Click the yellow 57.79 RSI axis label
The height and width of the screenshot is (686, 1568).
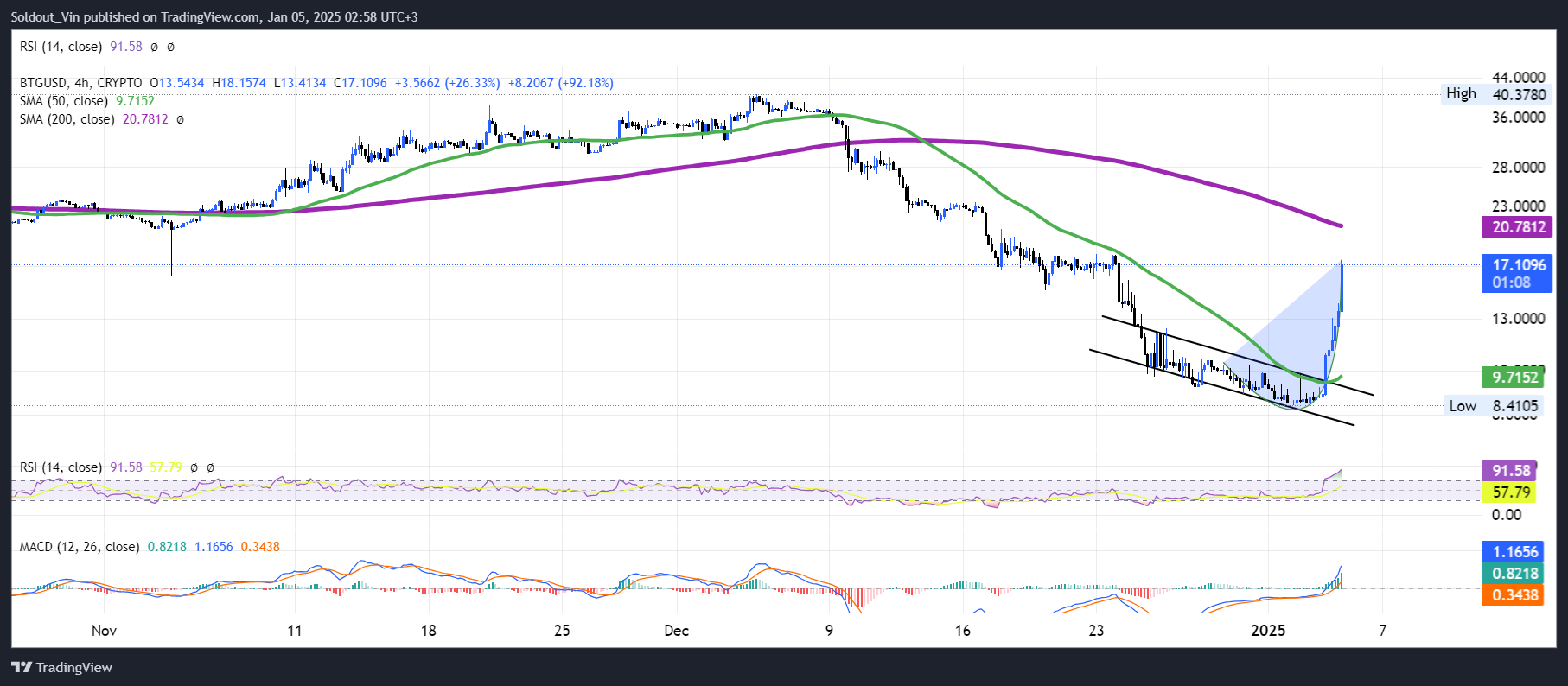tap(1510, 492)
